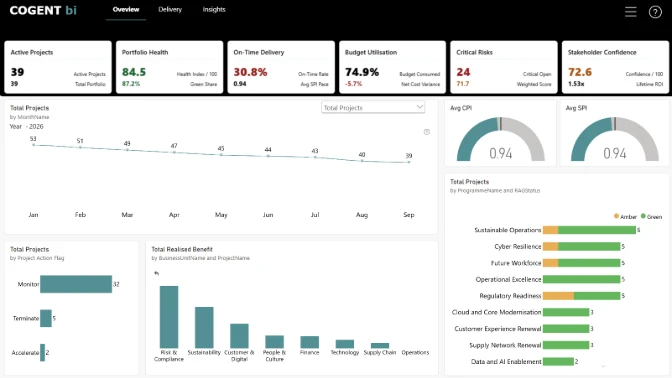Click the Operational Excellence bar

click(x=582, y=279)
